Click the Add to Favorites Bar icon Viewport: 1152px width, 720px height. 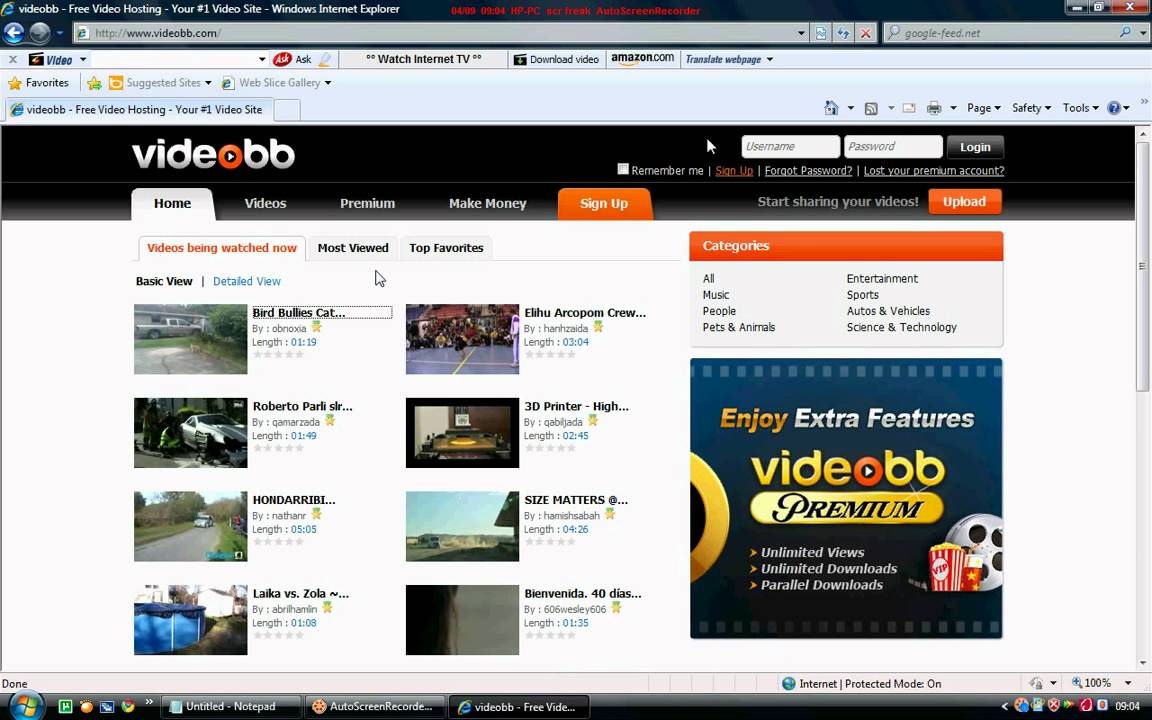[x=94, y=83]
